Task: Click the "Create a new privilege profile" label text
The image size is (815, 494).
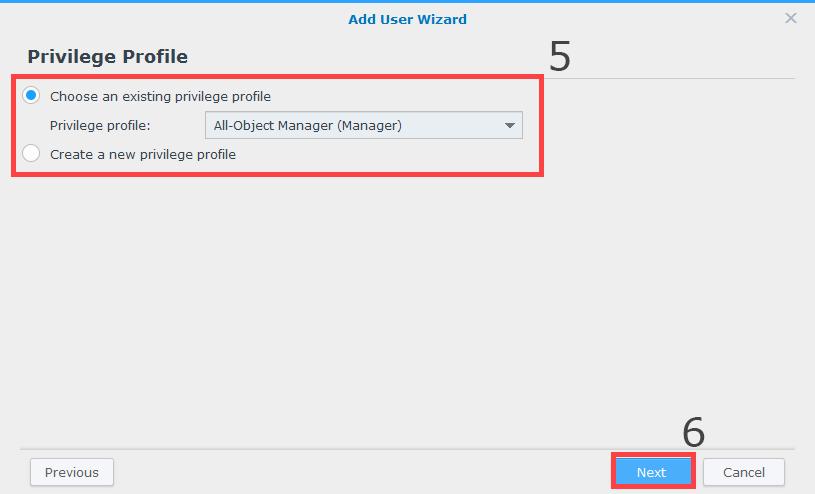Action: [x=143, y=154]
